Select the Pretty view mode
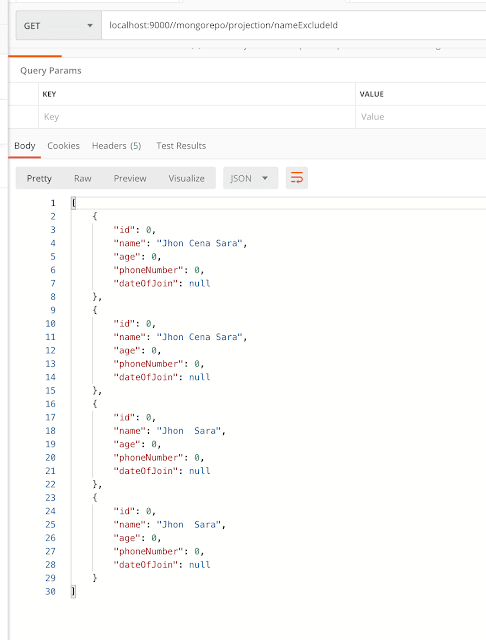 [39, 178]
